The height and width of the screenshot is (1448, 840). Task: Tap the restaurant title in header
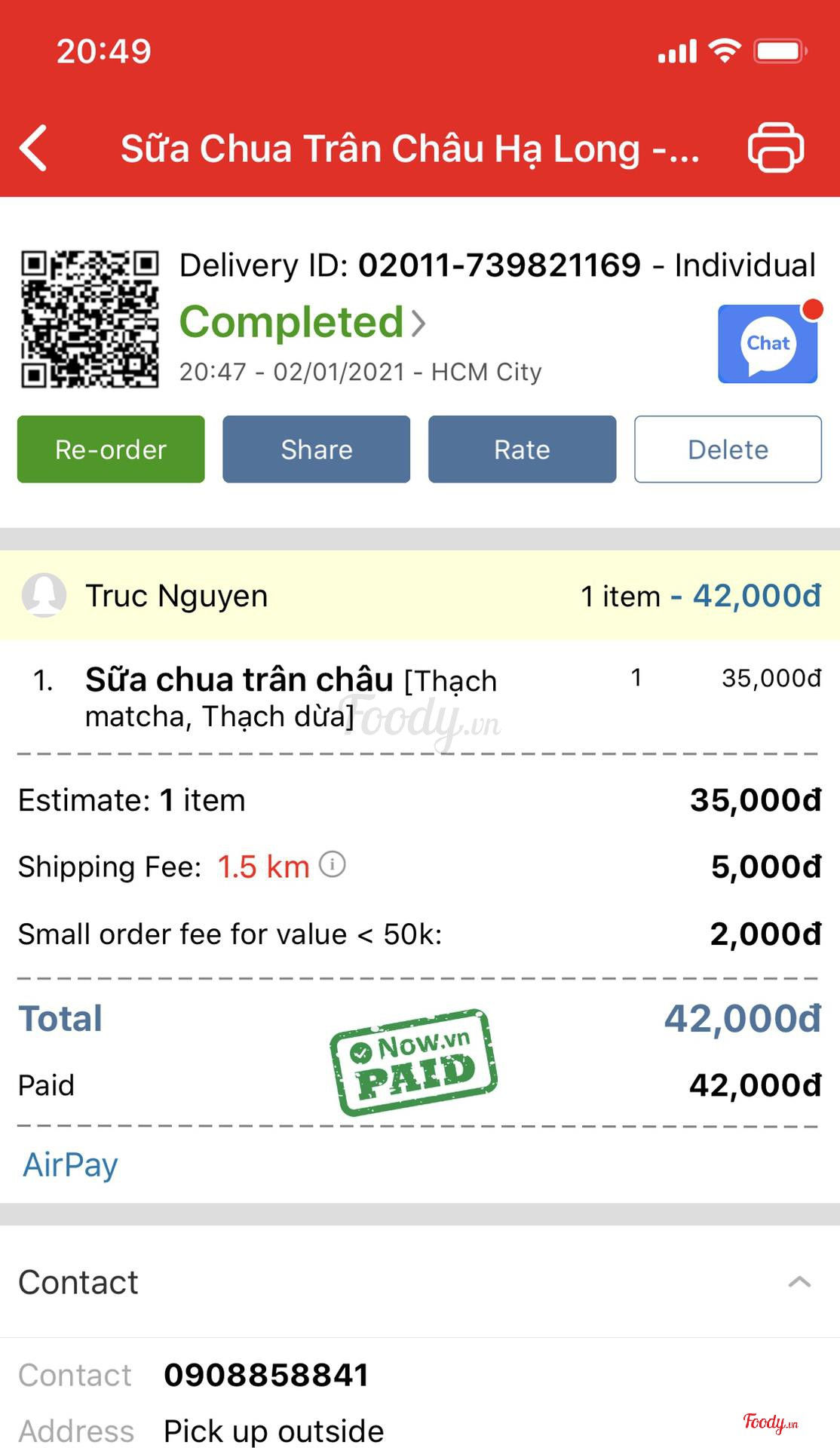[410, 149]
